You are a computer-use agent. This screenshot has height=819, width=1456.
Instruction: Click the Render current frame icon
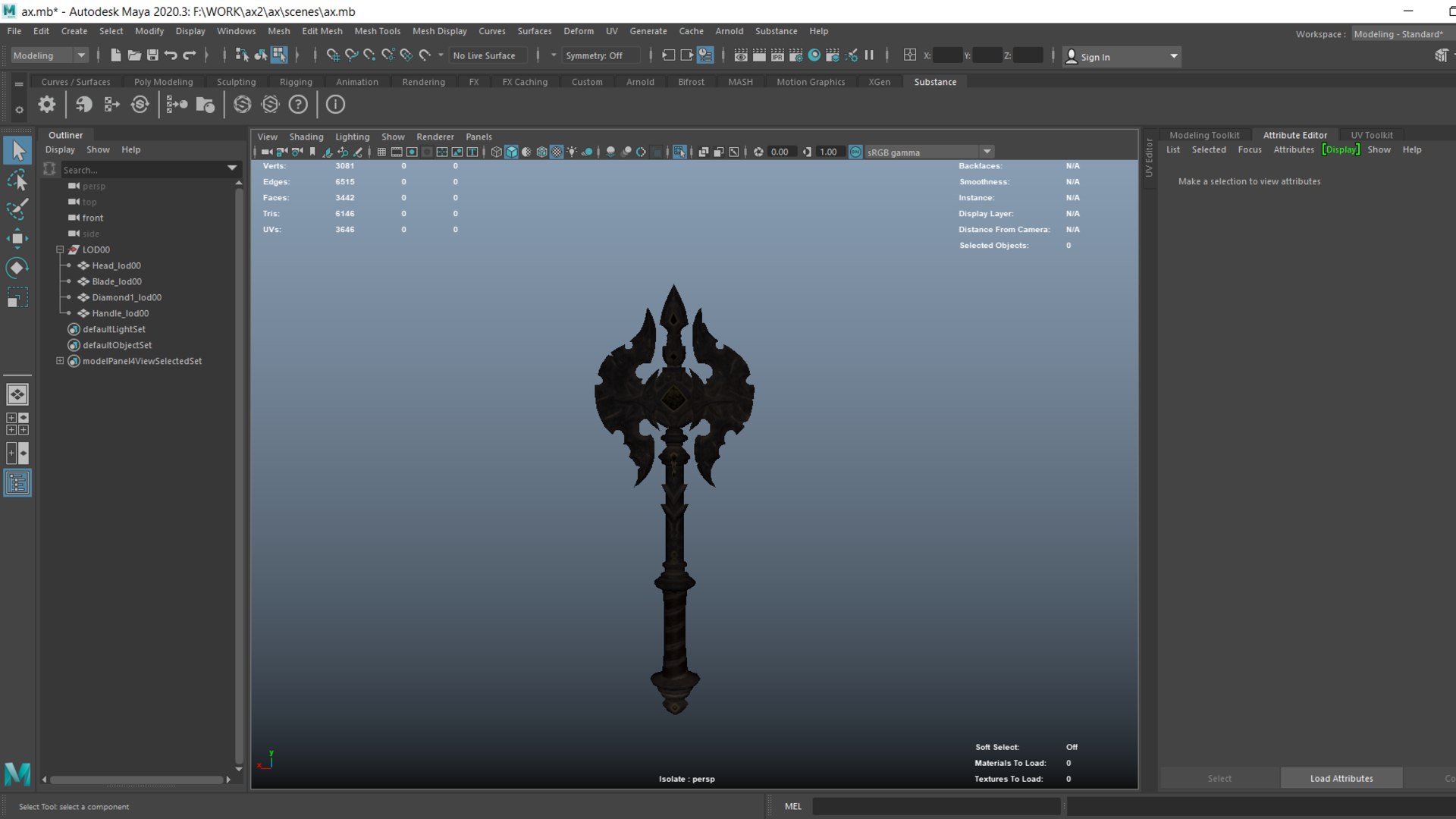point(759,55)
